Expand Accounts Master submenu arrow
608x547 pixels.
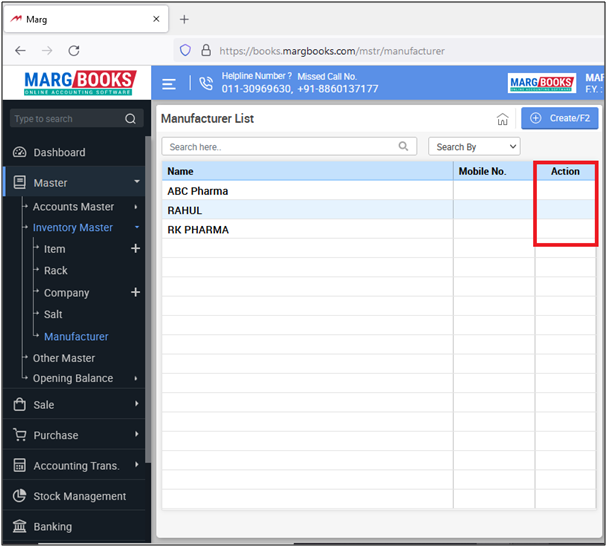coord(136,207)
